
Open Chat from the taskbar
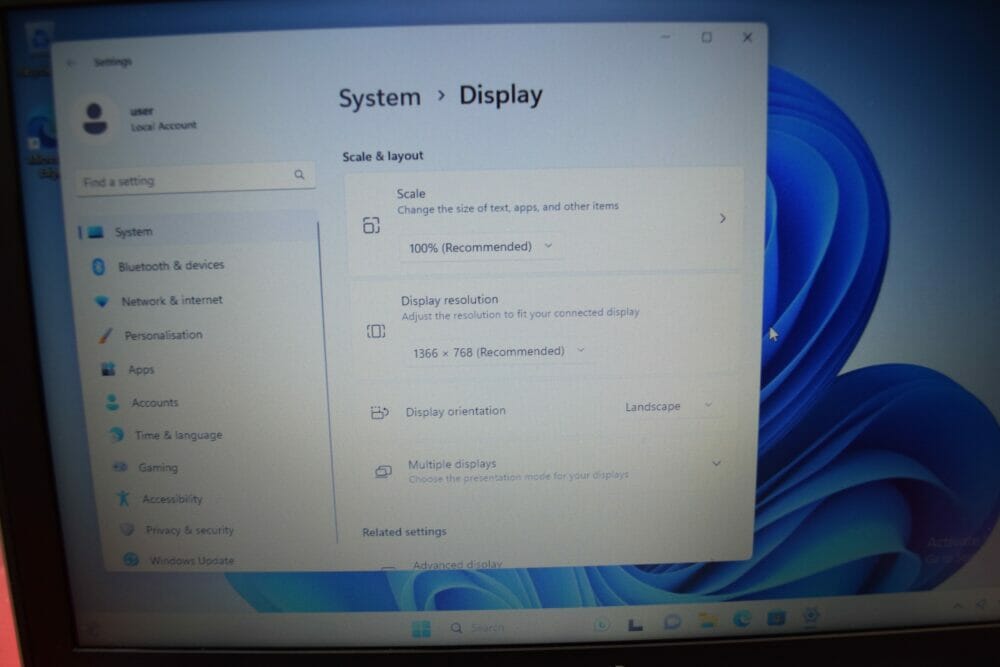672,622
